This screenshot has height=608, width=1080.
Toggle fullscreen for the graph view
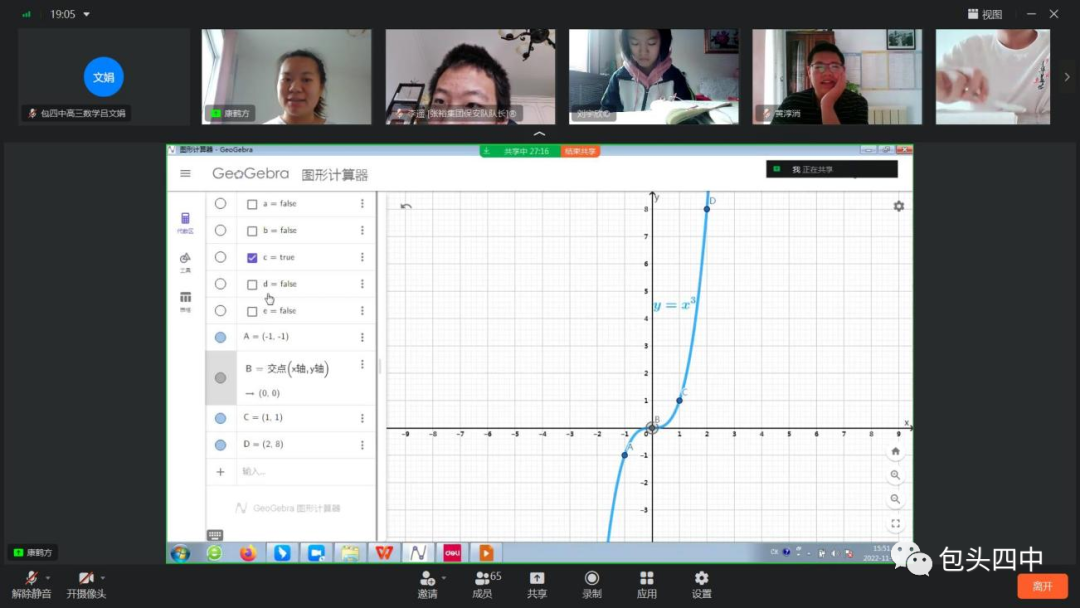pos(895,523)
